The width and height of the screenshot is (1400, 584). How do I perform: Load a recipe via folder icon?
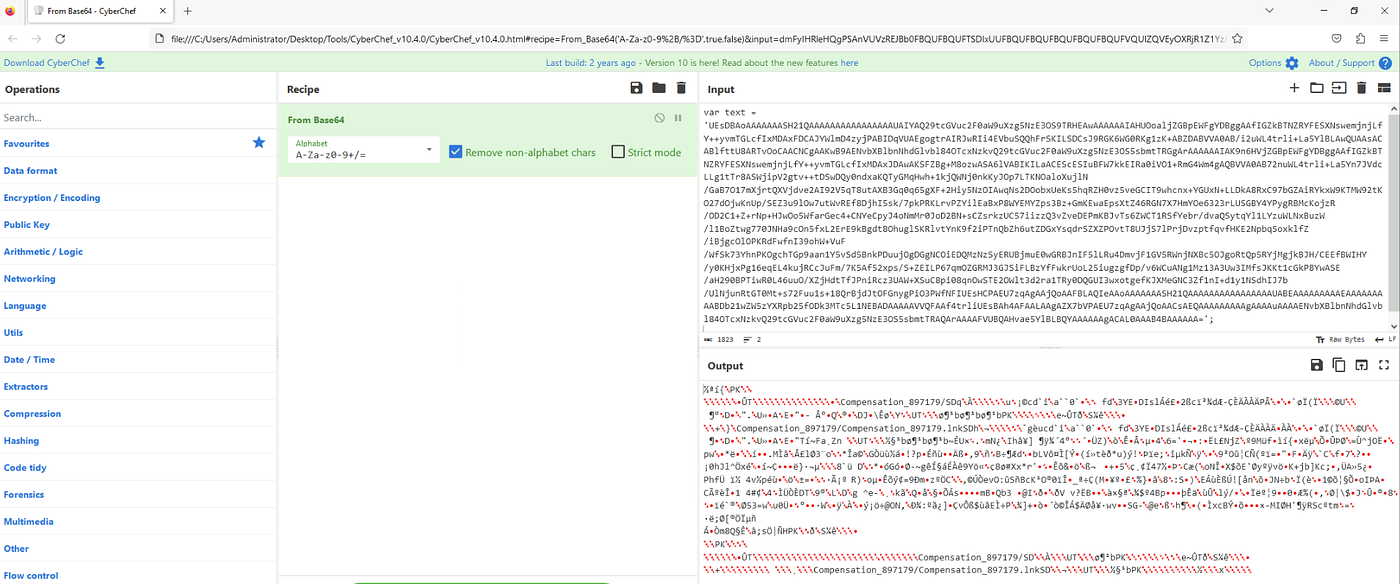tap(658, 88)
